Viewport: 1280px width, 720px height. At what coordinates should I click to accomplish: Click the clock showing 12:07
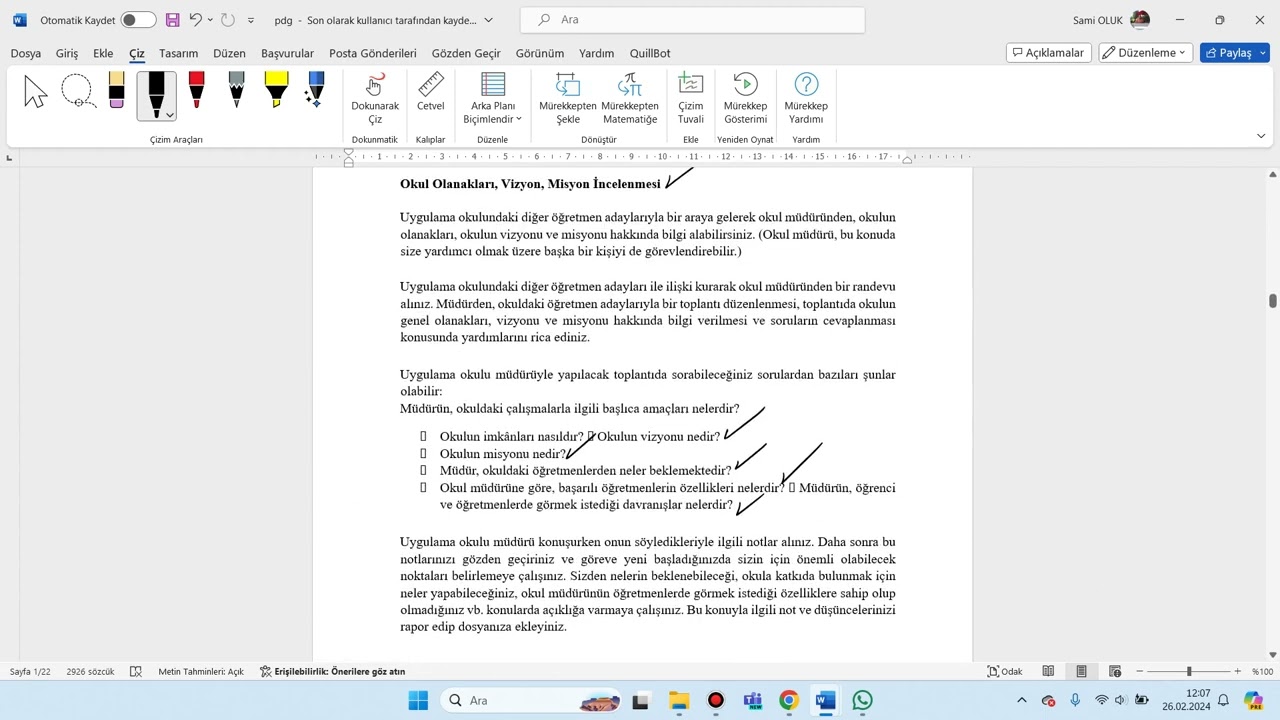tap(1198, 693)
